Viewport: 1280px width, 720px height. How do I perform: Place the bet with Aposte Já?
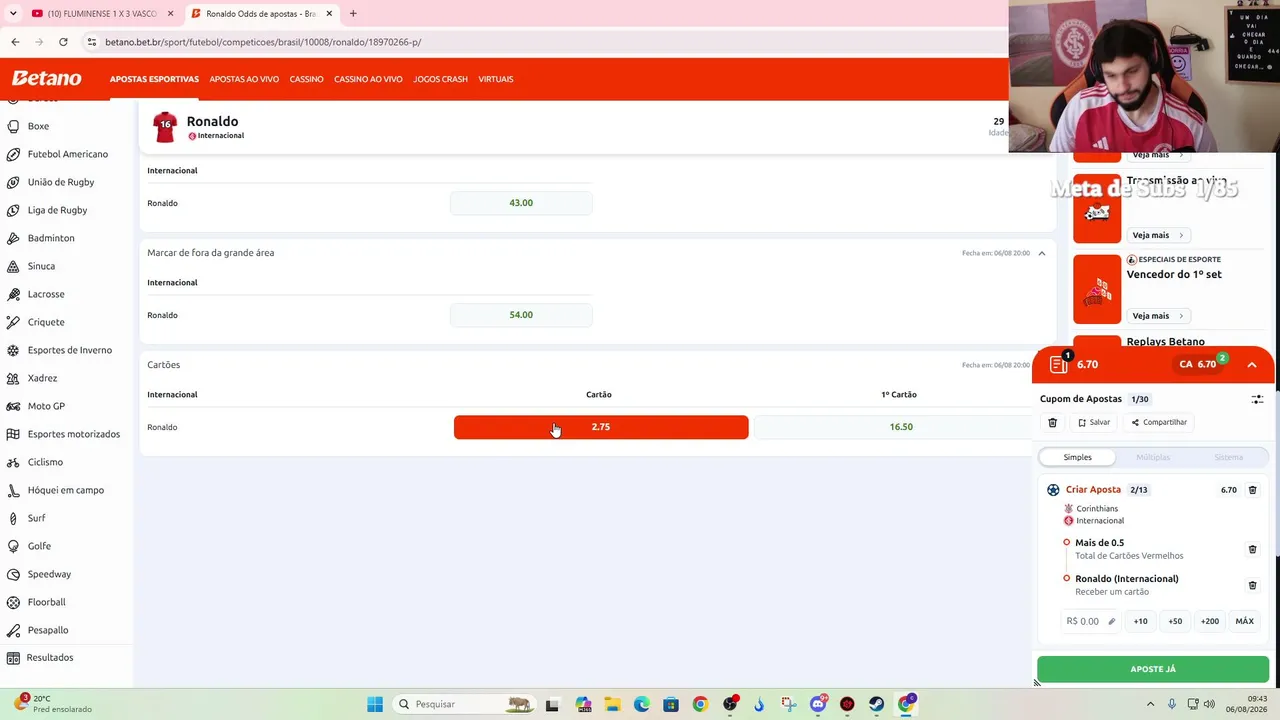[1153, 669]
